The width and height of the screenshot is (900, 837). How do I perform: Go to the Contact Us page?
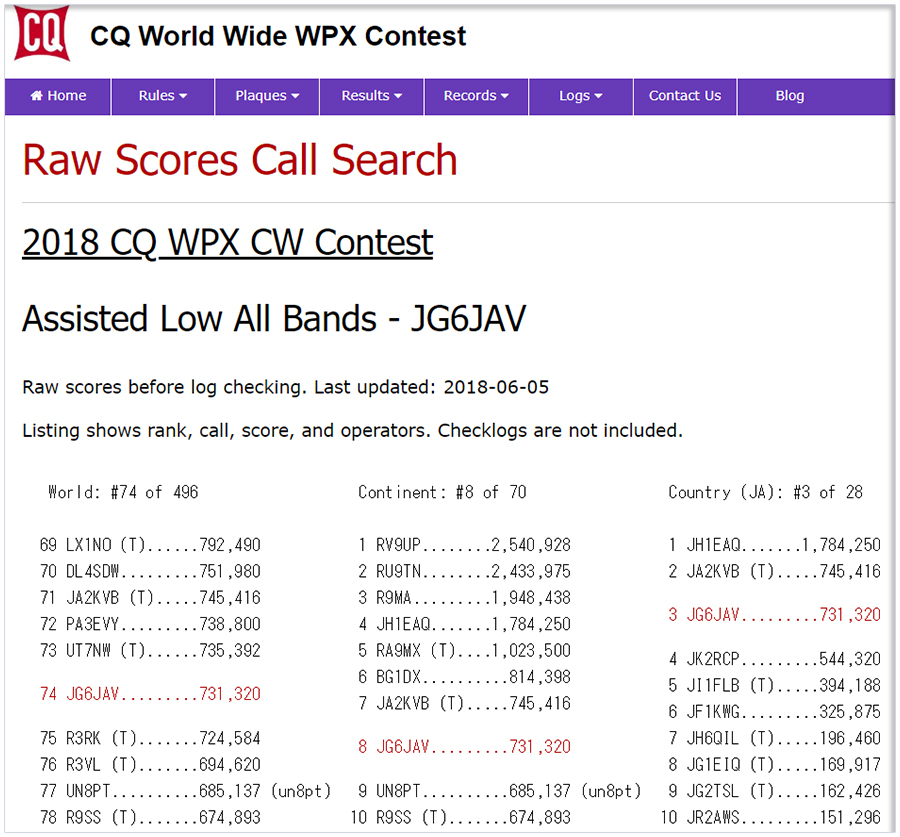[x=684, y=96]
